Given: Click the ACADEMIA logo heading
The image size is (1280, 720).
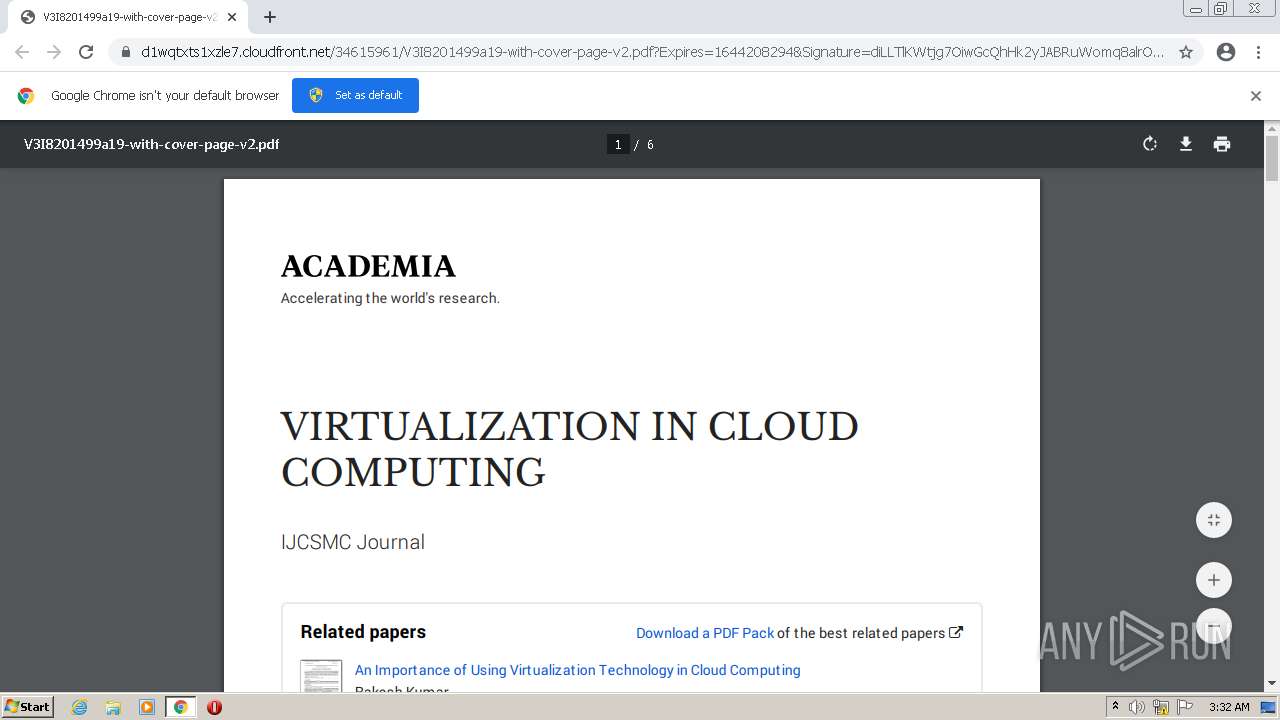Looking at the screenshot, I should pyautogui.click(x=368, y=266).
